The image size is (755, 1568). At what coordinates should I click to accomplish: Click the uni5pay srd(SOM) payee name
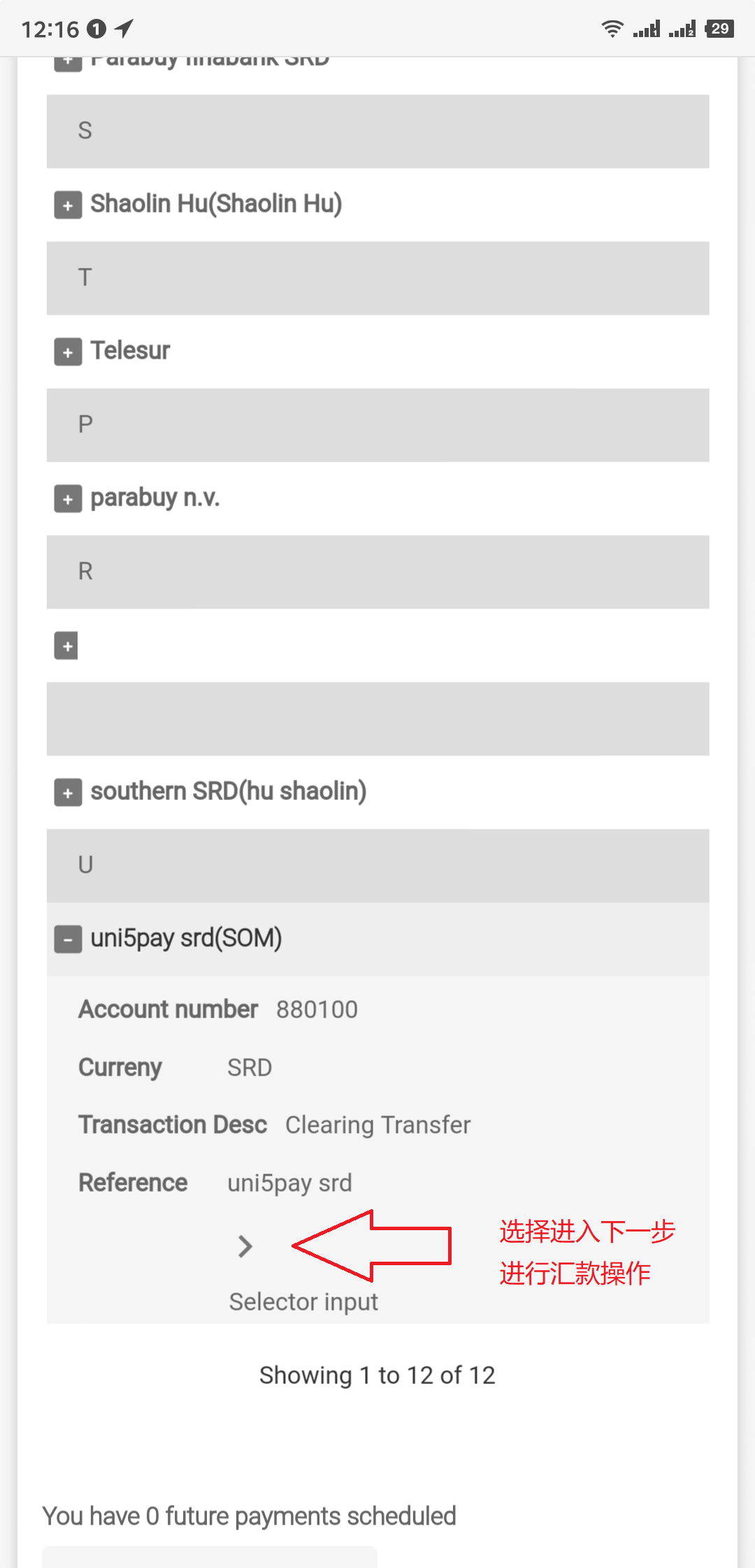(186, 938)
